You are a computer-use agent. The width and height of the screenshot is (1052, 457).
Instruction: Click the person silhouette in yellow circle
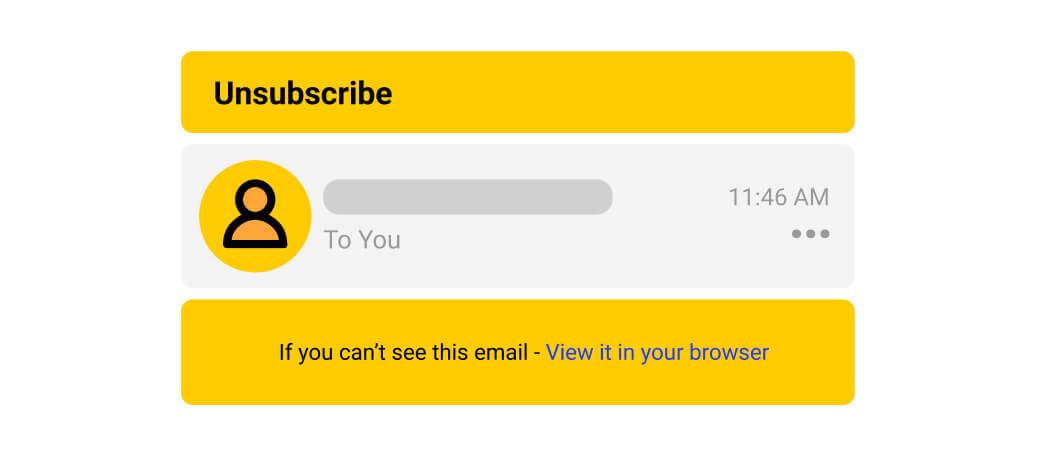(255, 214)
